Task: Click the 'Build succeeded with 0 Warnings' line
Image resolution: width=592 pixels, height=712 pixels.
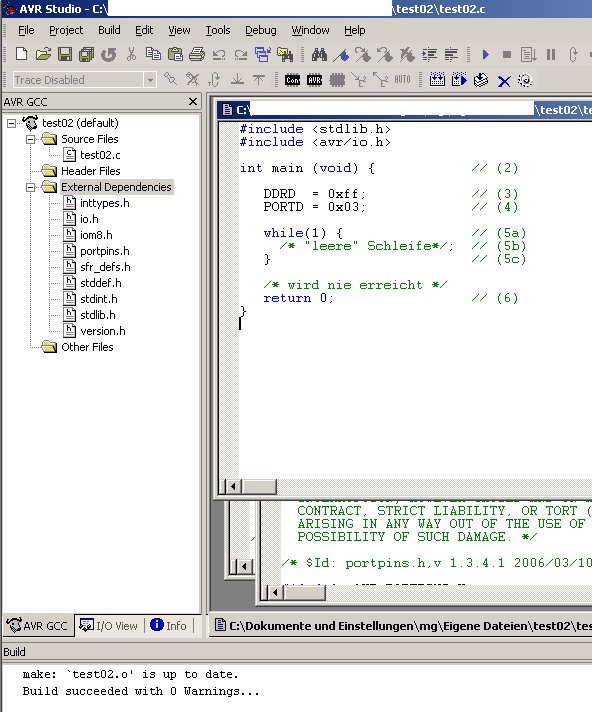Action: pos(141,692)
